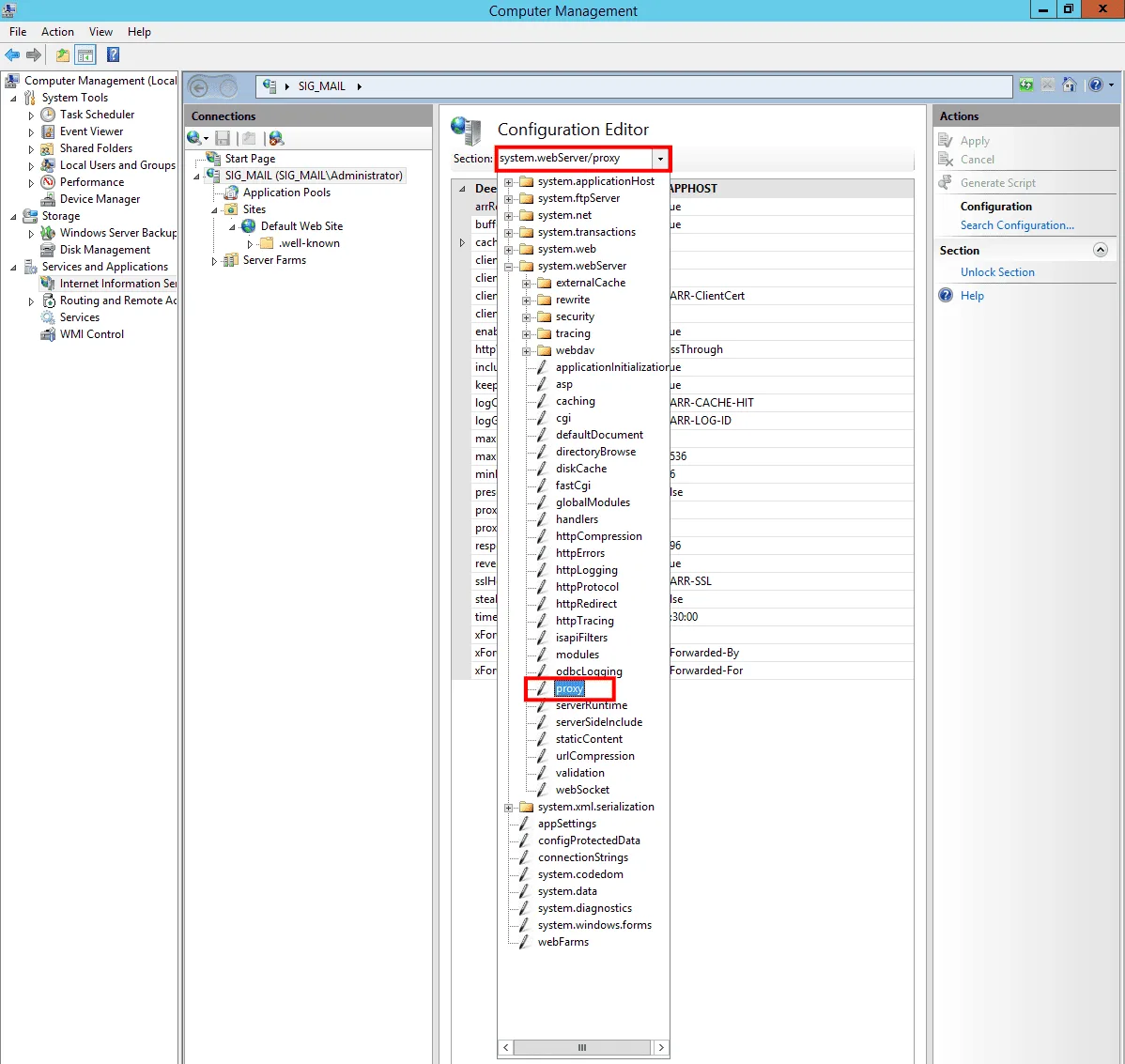The height and width of the screenshot is (1064, 1125).
Task: Open the MMC toolbar Help icon
Action: 113,55
